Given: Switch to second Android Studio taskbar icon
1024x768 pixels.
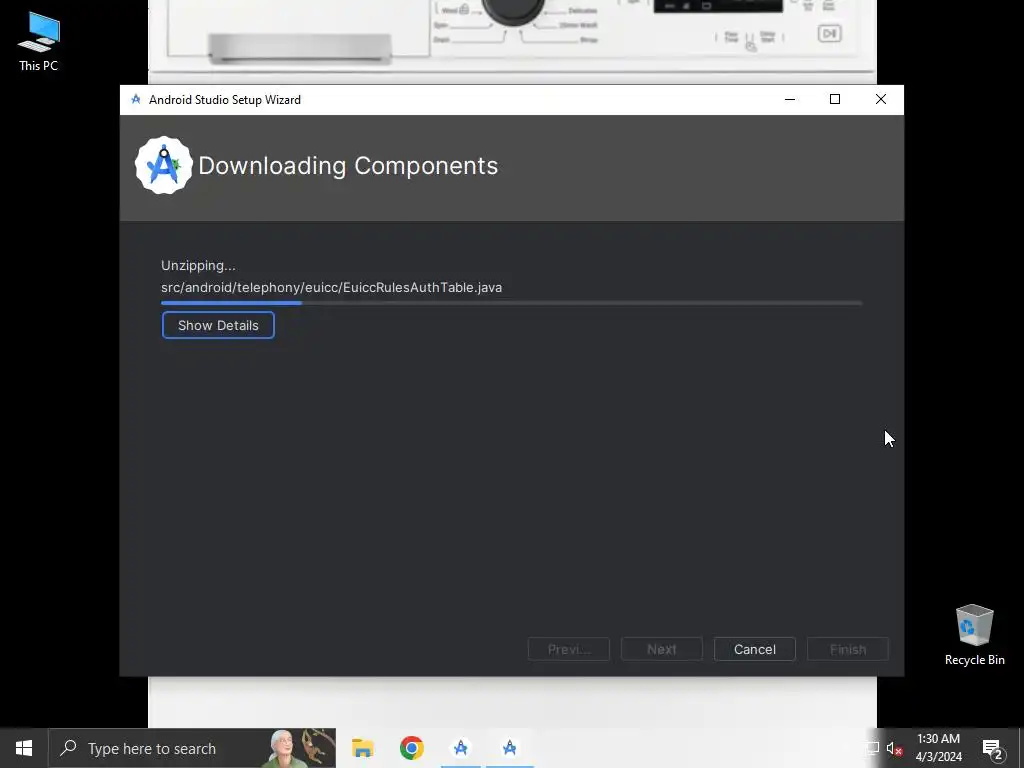Looking at the screenshot, I should 509,748.
